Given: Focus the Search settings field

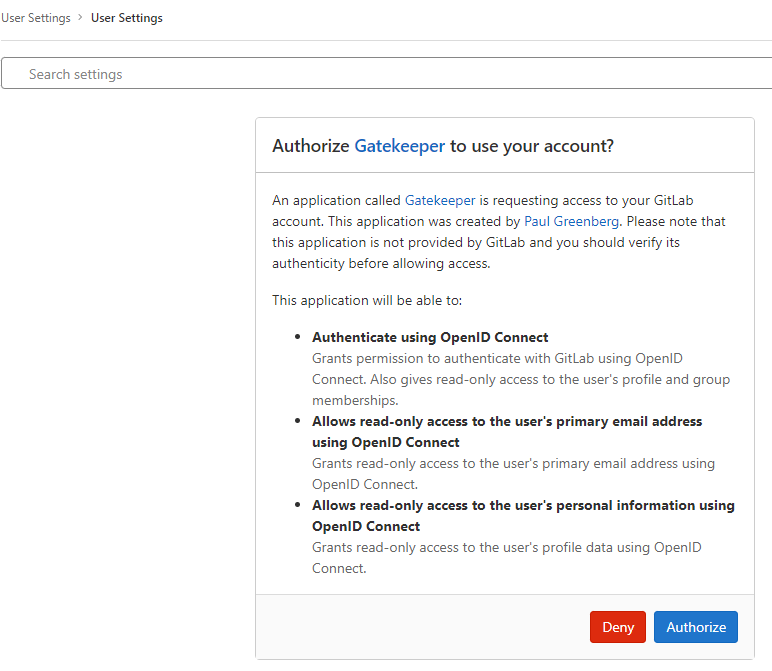Looking at the screenshot, I should pyautogui.click(x=390, y=74).
